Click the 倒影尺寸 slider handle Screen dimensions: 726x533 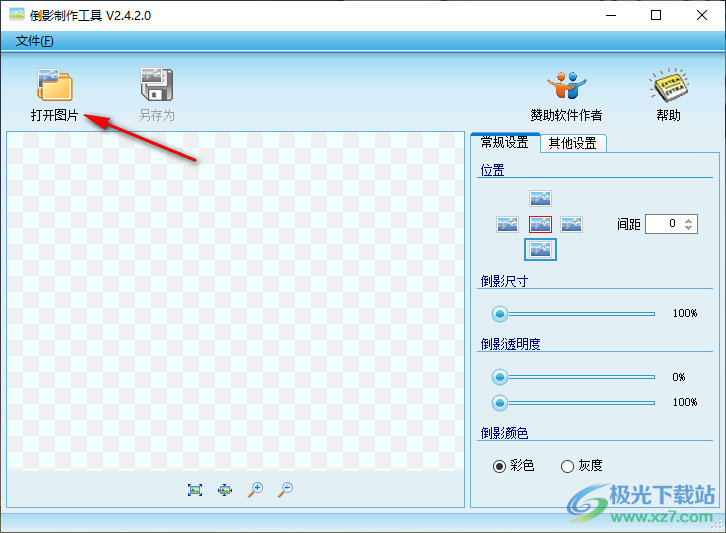500,314
